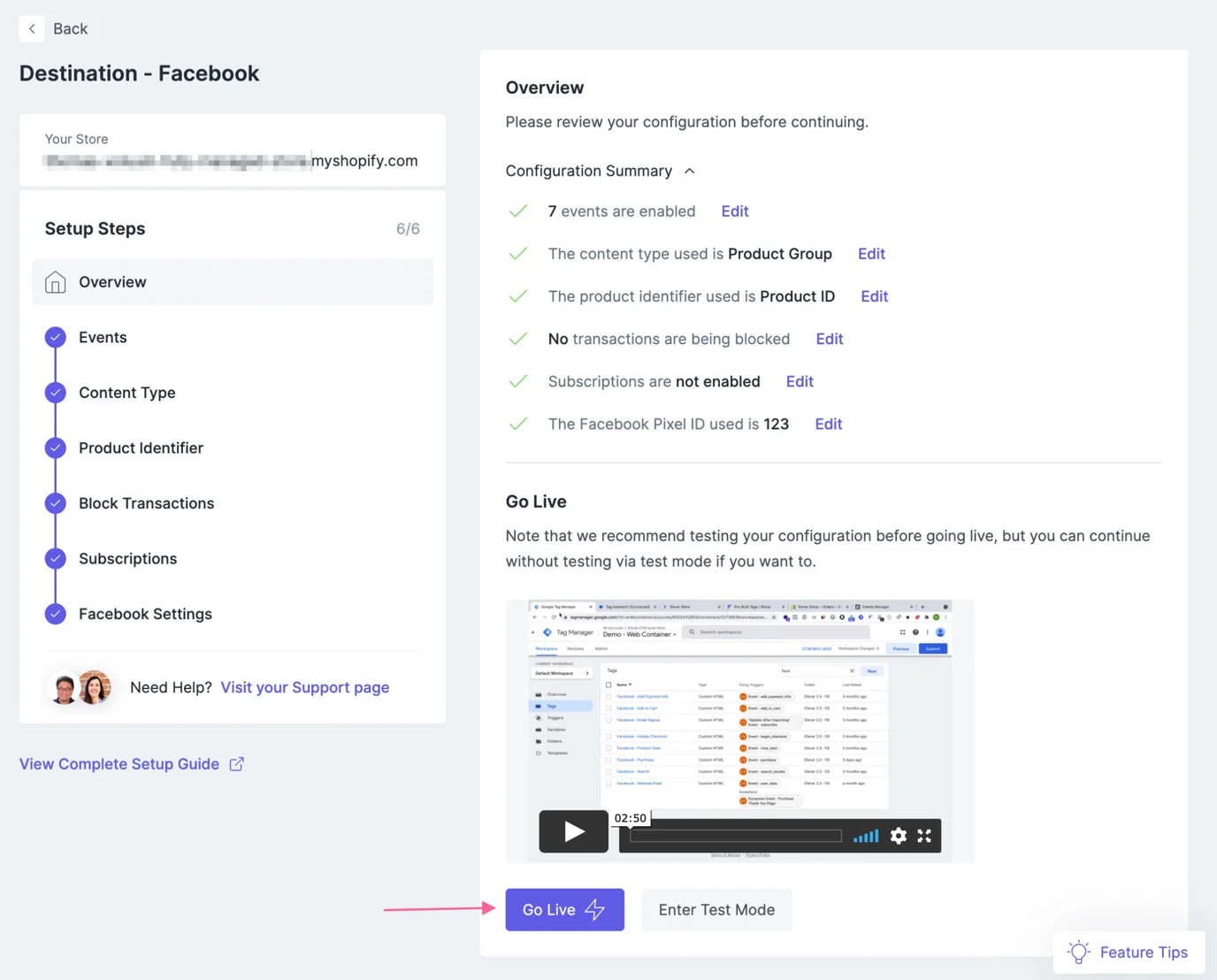The height and width of the screenshot is (980, 1217).
Task: Toggle video fullscreen mode
Action: 924,836
